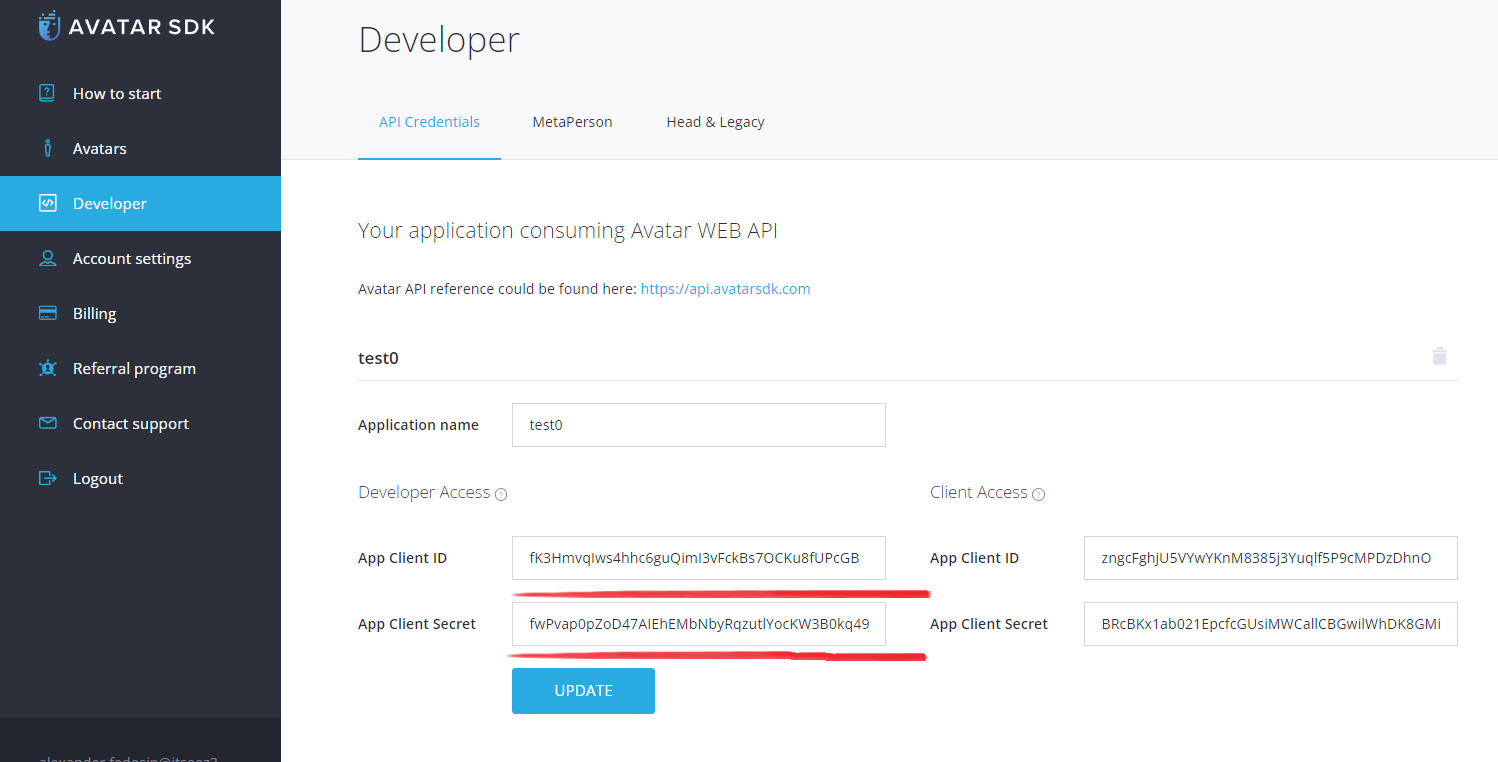The width and height of the screenshot is (1498, 762).
Task: Switch to Head & Legacy tab
Action: 715,122
